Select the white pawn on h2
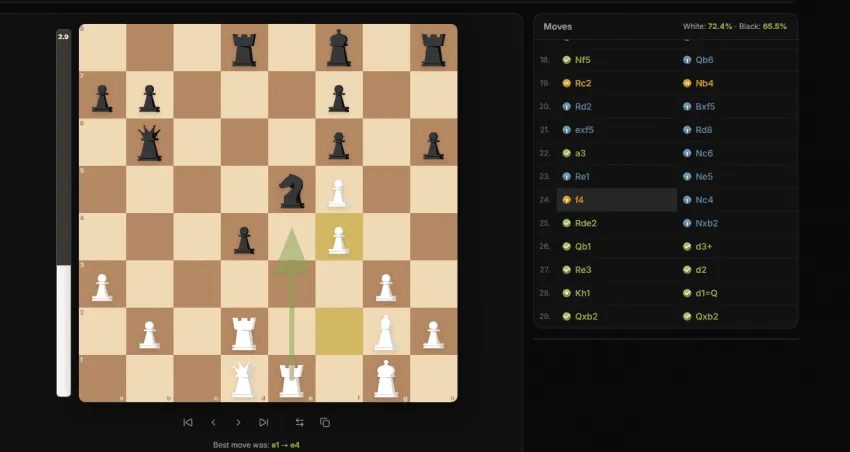The width and height of the screenshot is (850, 452). [433, 334]
